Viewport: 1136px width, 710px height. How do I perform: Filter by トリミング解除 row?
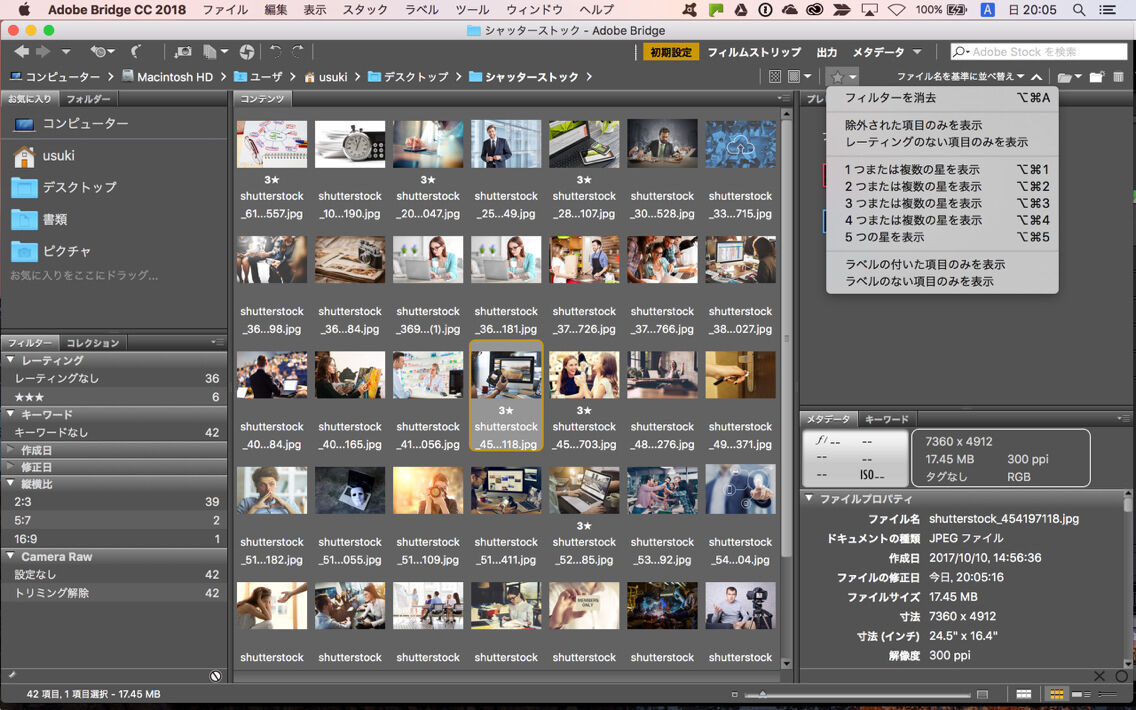click(114, 593)
